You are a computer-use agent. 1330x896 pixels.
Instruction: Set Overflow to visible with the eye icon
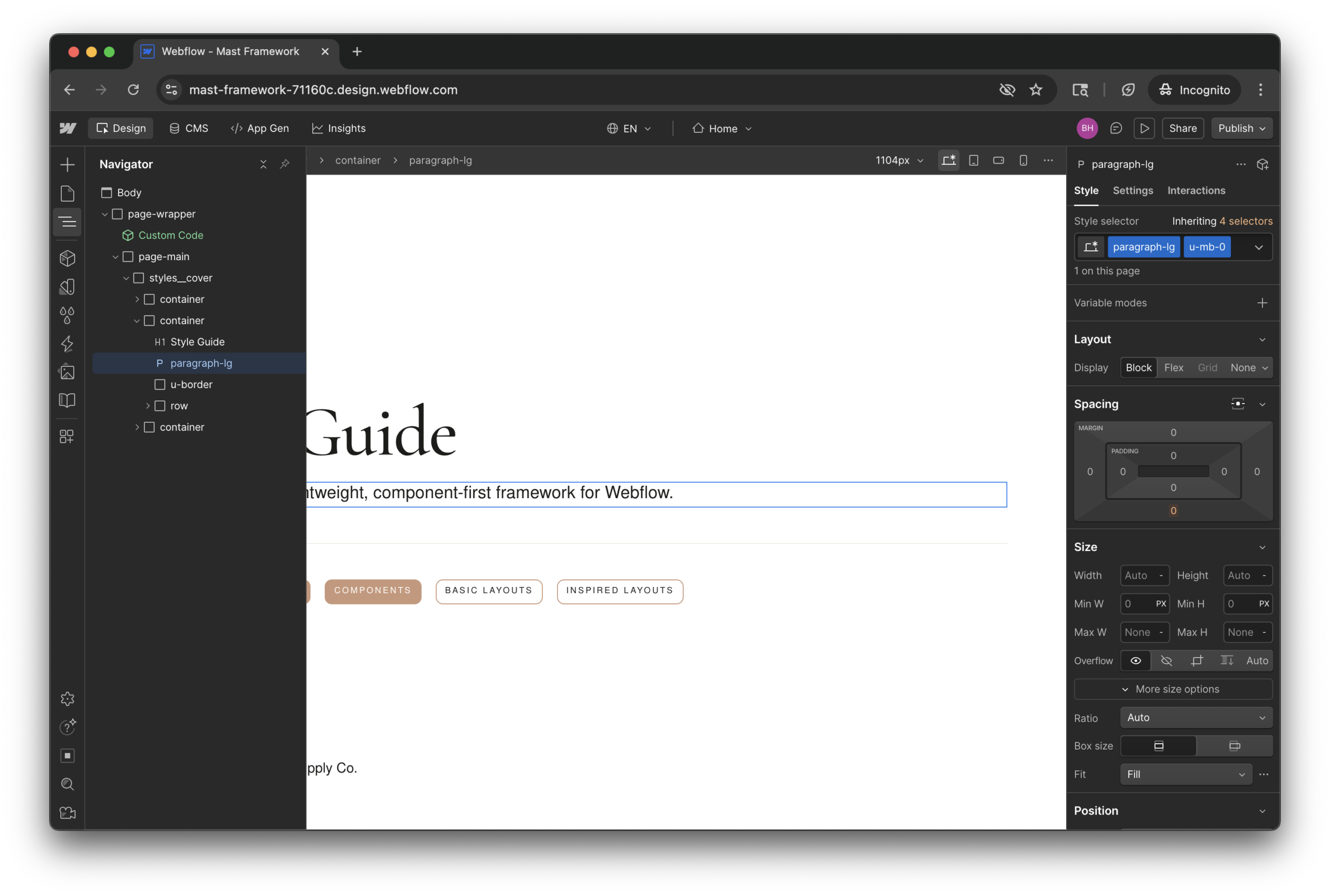coord(1135,661)
